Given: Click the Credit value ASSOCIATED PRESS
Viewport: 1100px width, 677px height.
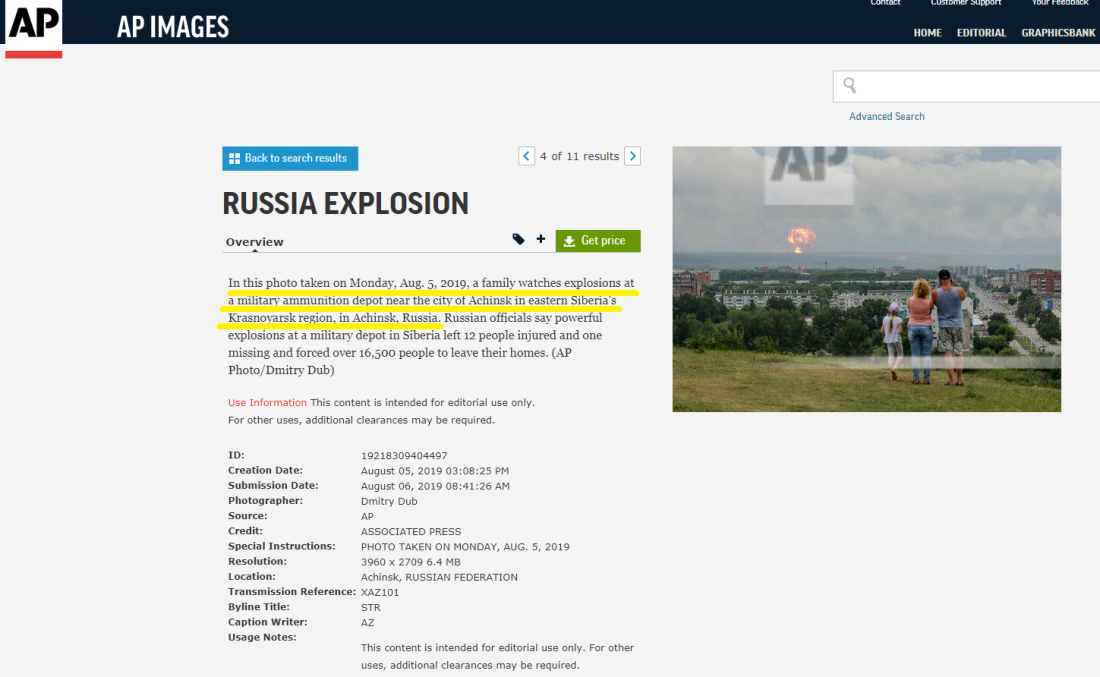Looking at the screenshot, I should click(x=411, y=531).
